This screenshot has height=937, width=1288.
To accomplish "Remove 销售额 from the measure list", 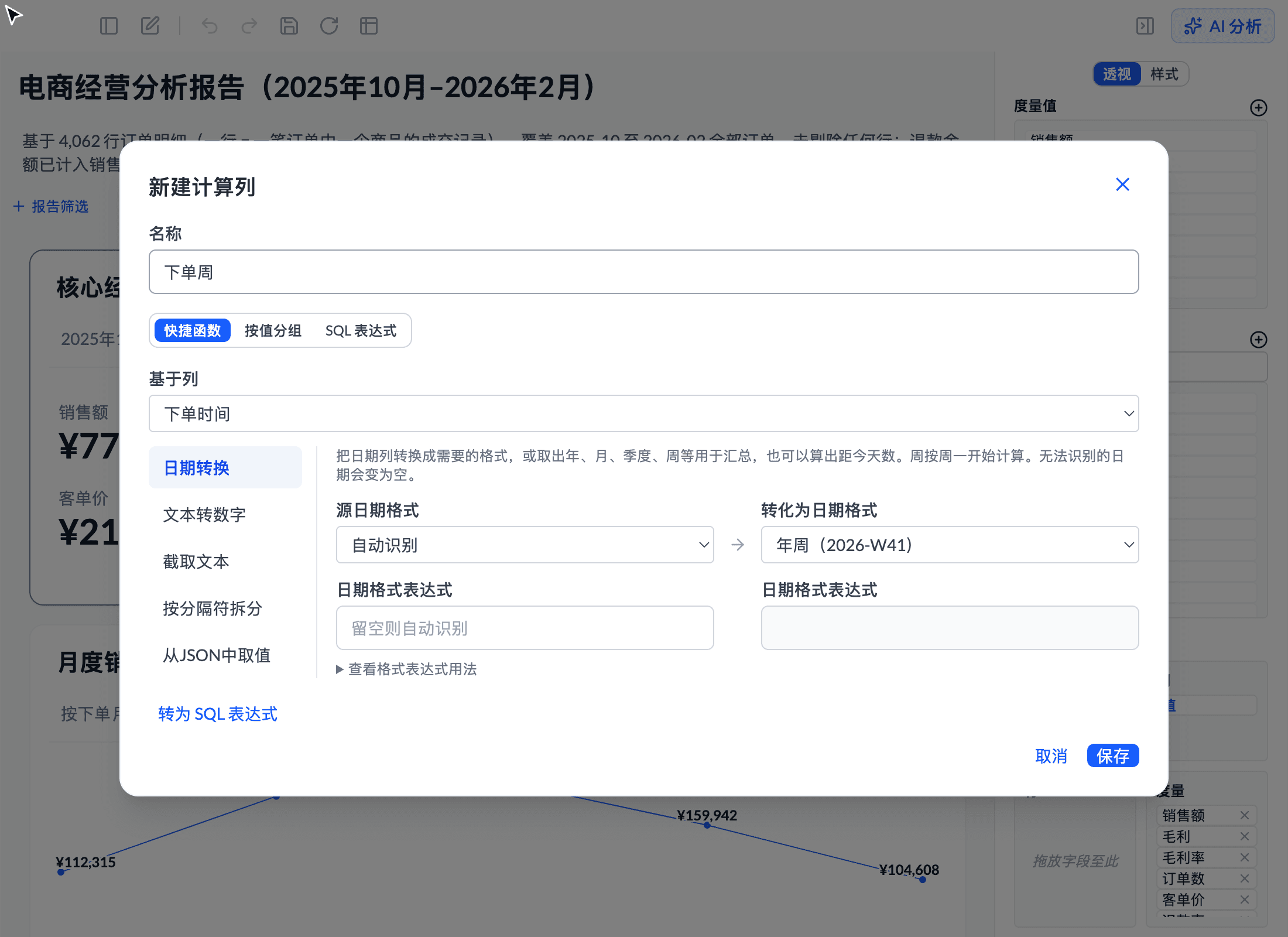I will (1245, 815).
